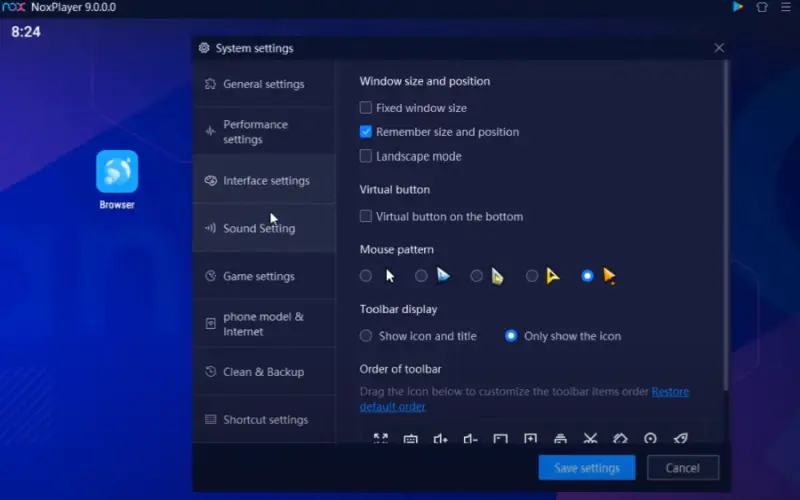
Task: Select the white arrow mouse pattern
Action: (365, 276)
